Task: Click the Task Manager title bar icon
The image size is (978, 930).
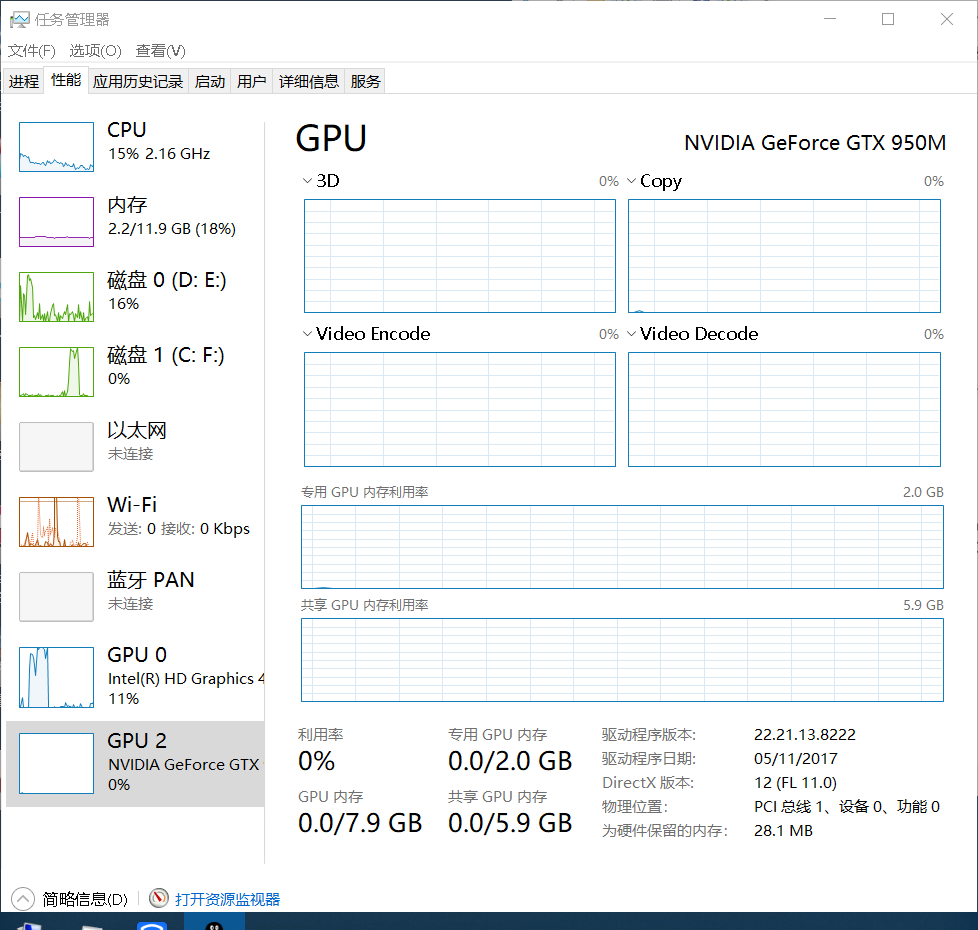Action: [19, 19]
